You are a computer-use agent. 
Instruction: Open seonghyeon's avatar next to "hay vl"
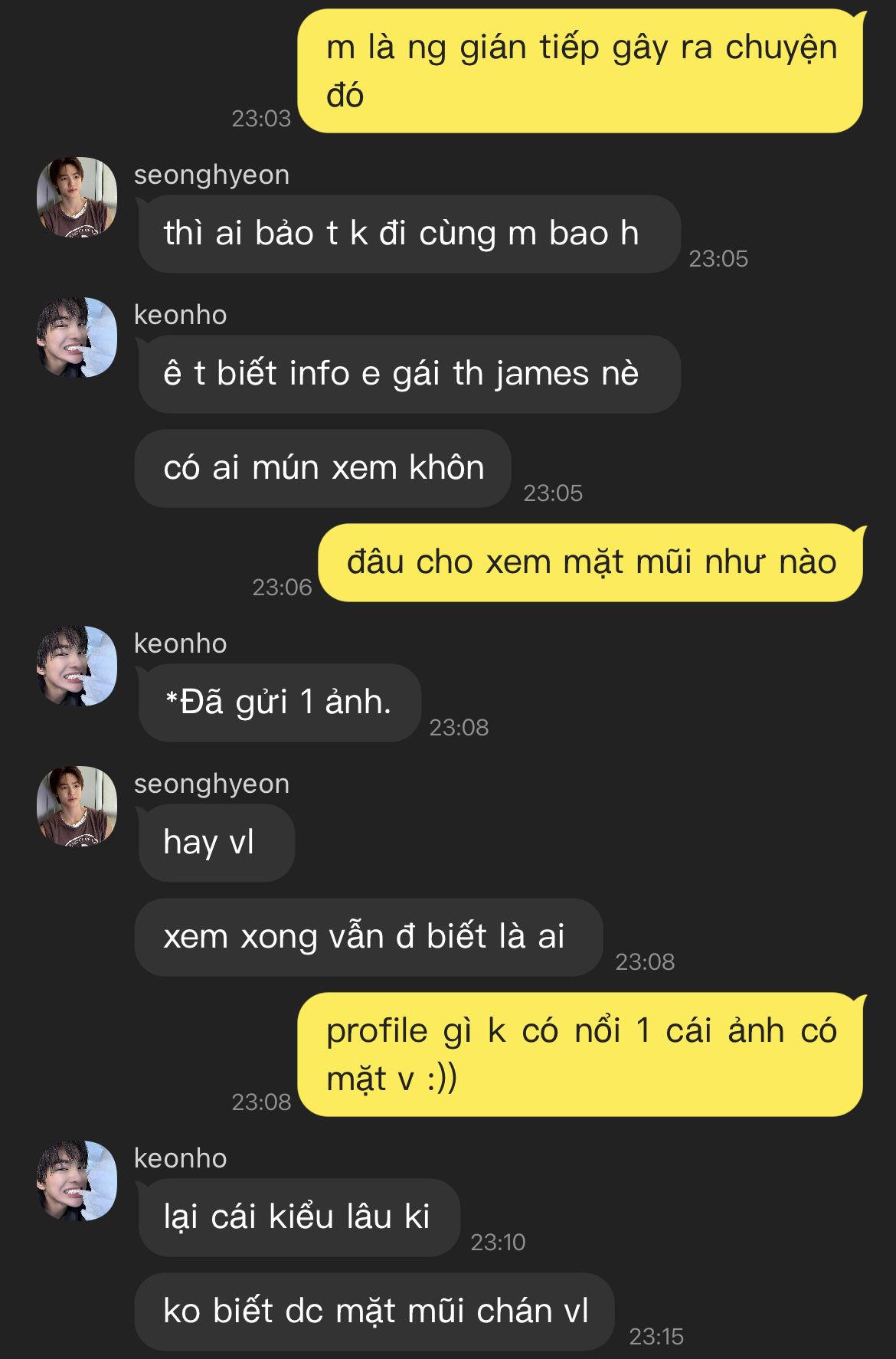pyautogui.click(x=77, y=806)
